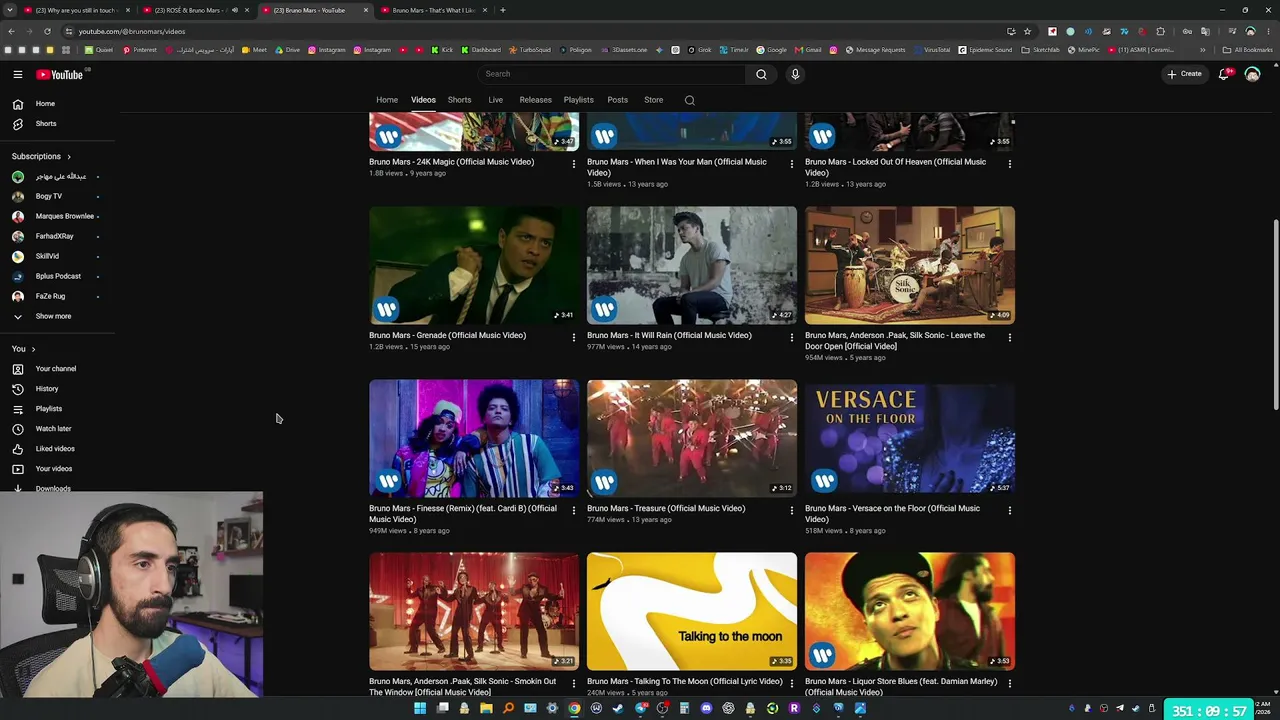Open options for Liquor Store Blues

(1010, 684)
